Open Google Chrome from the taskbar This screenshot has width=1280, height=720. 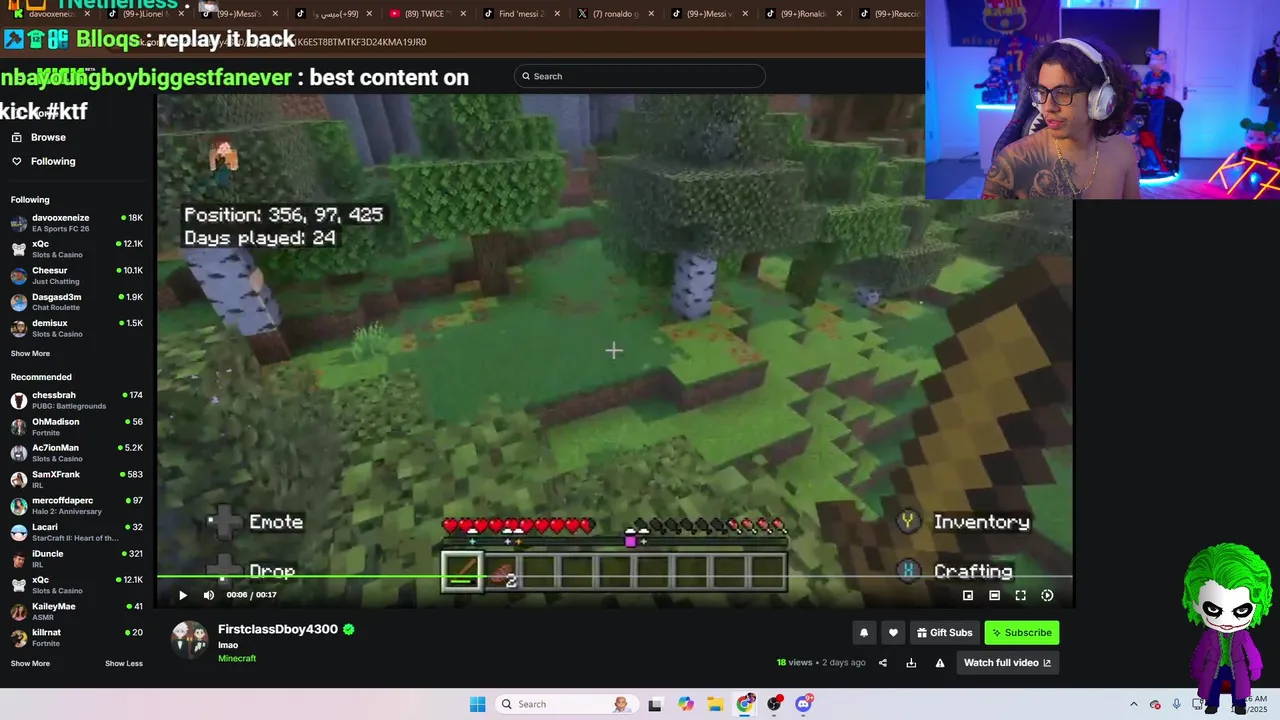pyautogui.click(x=745, y=704)
